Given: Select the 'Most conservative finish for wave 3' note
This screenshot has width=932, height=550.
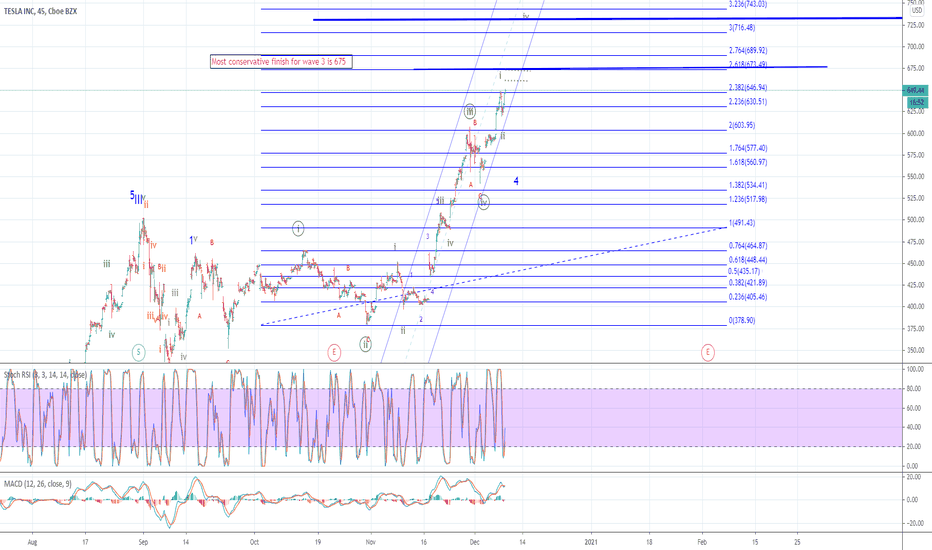Looking at the screenshot, I should click(281, 61).
